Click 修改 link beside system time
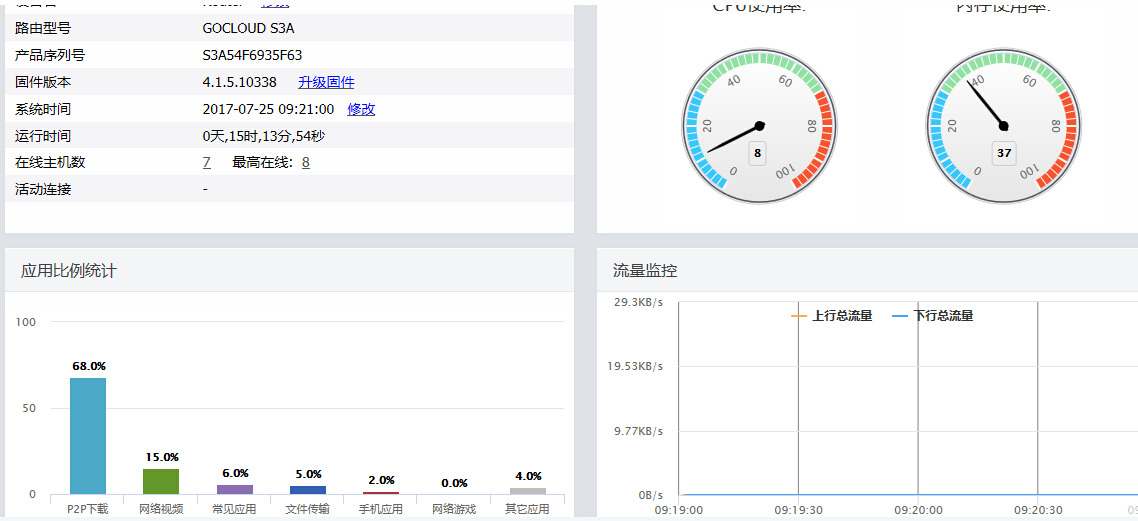The image size is (1138, 521). click(361, 109)
